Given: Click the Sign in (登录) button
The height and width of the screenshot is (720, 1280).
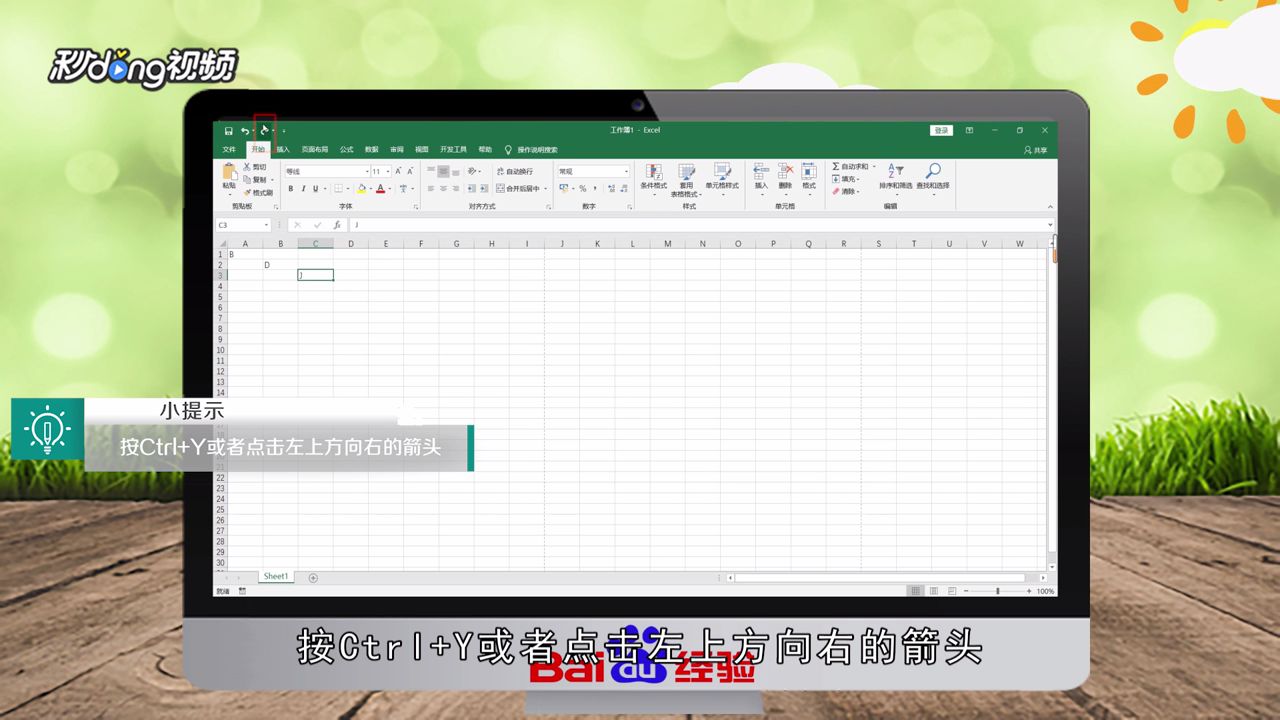Looking at the screenshot, I should click(941, 130).
